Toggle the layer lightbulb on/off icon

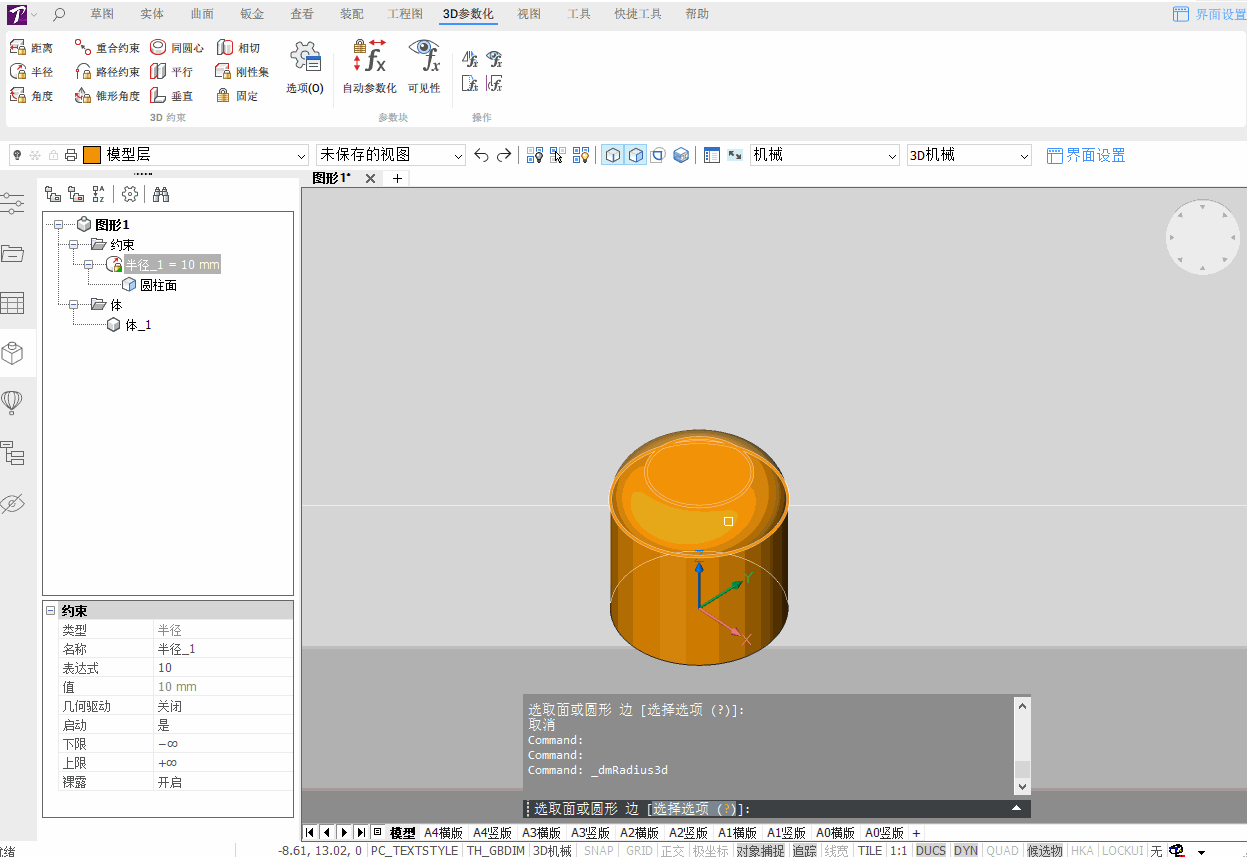point(17,155)
